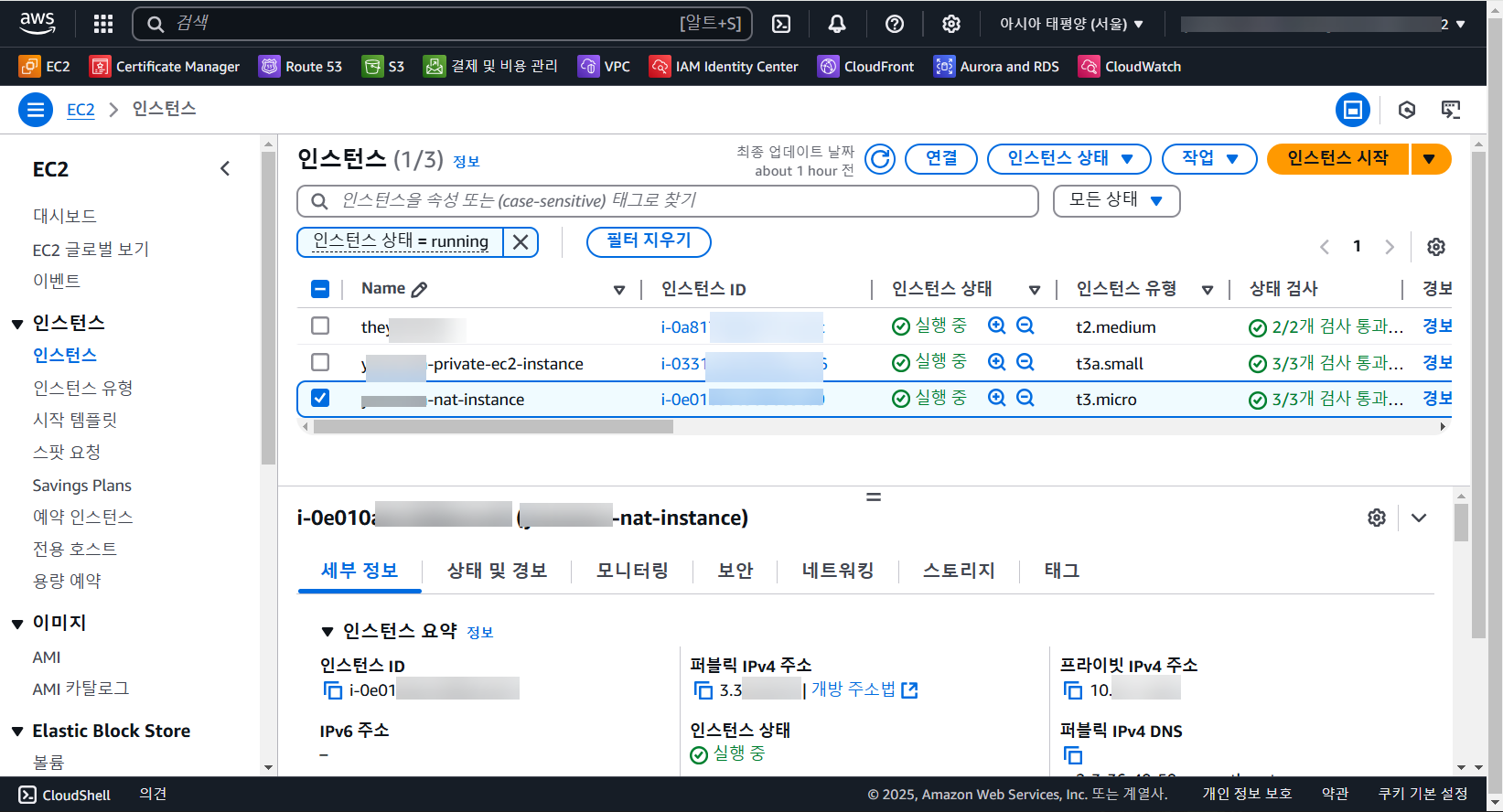Open the notifications bell
Screen dimensions: 1503x812
[x=837, y=24]
